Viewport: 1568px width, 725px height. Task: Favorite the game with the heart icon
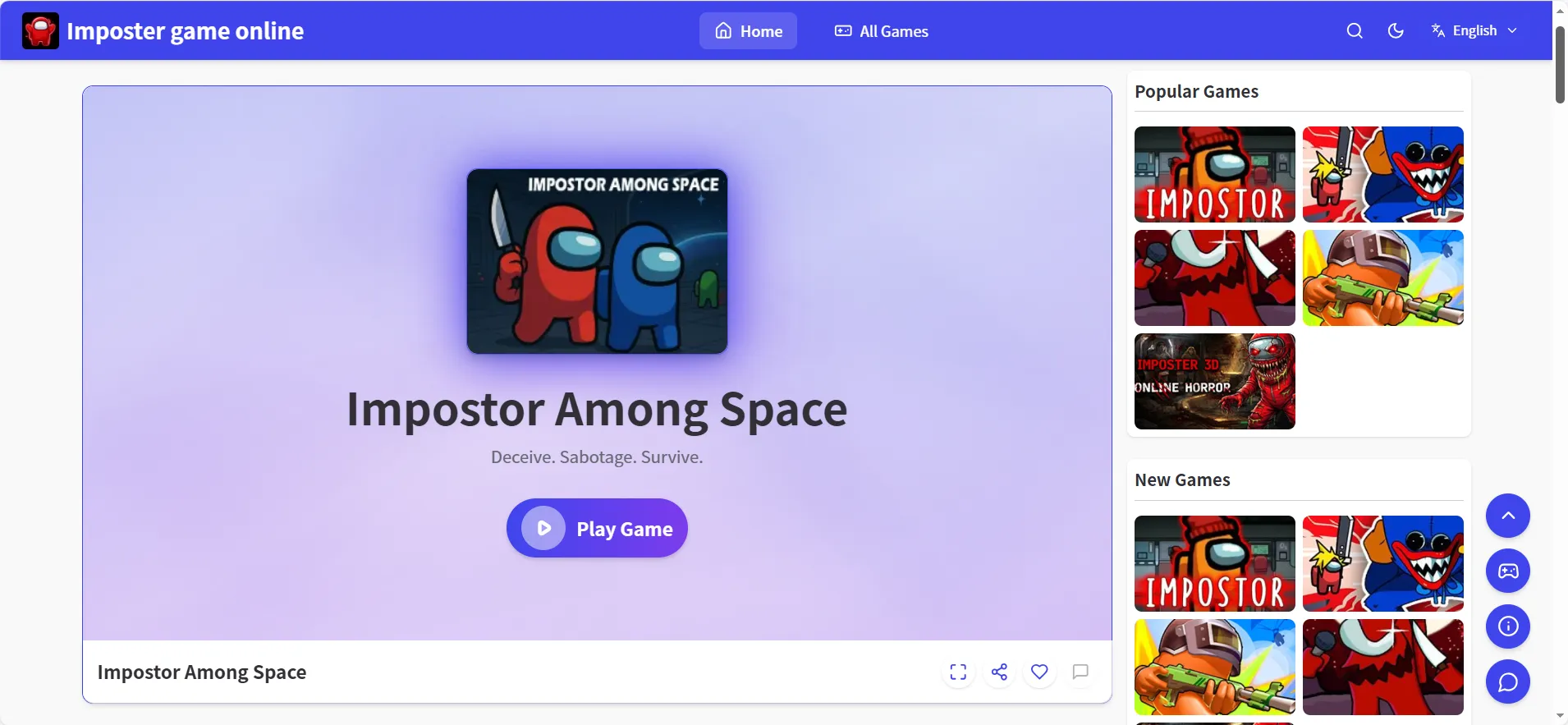coord(1039,672)
